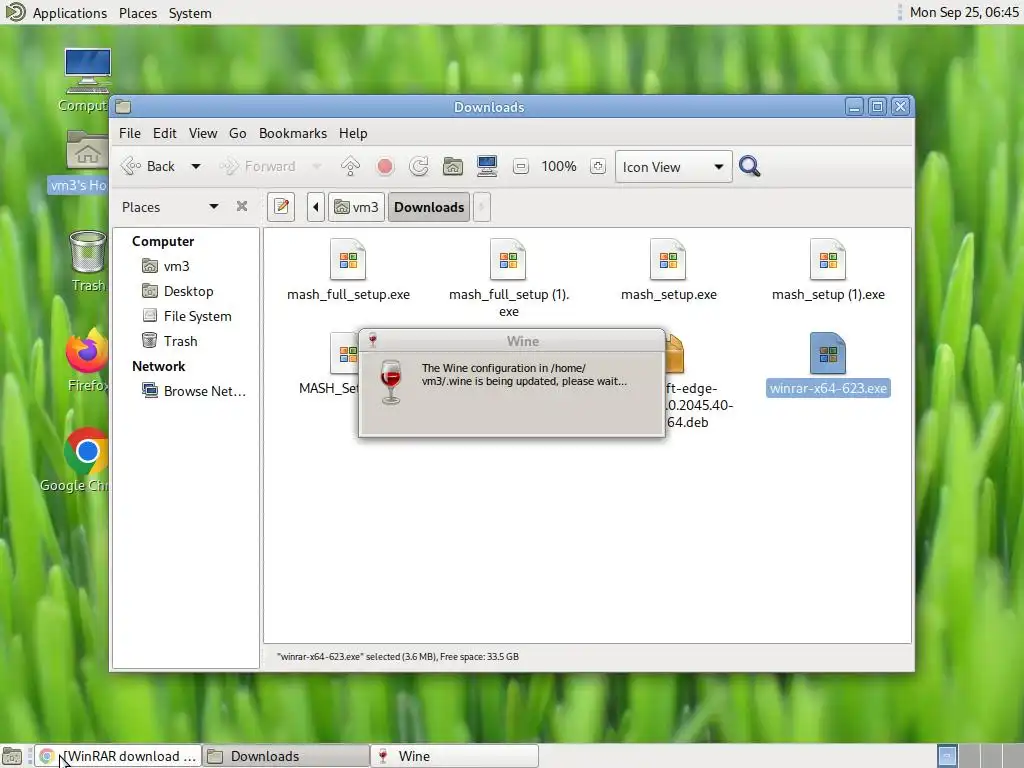
Task: Click the red Stop loading icon
Action: [385, 167]
